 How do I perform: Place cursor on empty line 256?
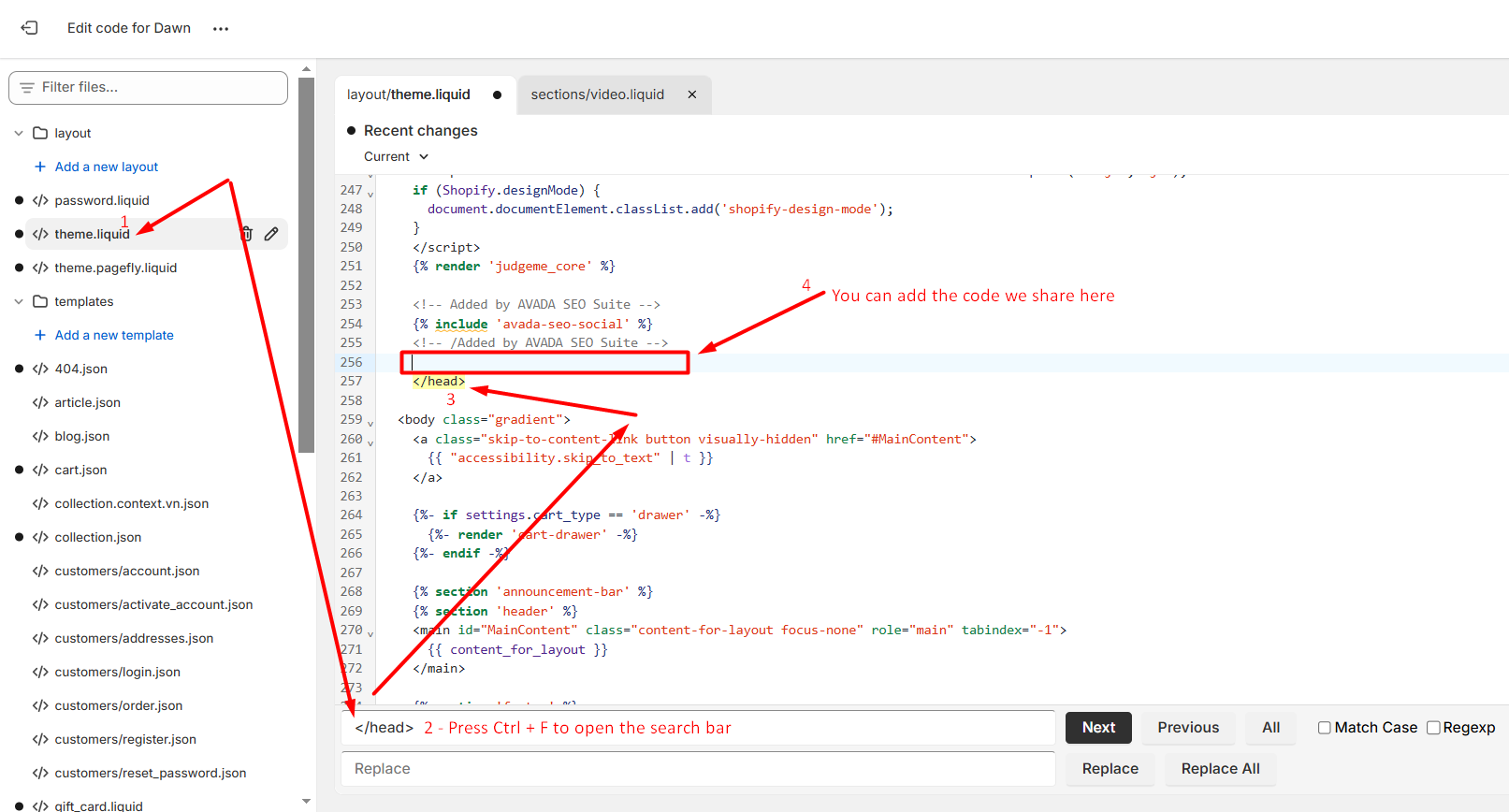coord(545,362)
